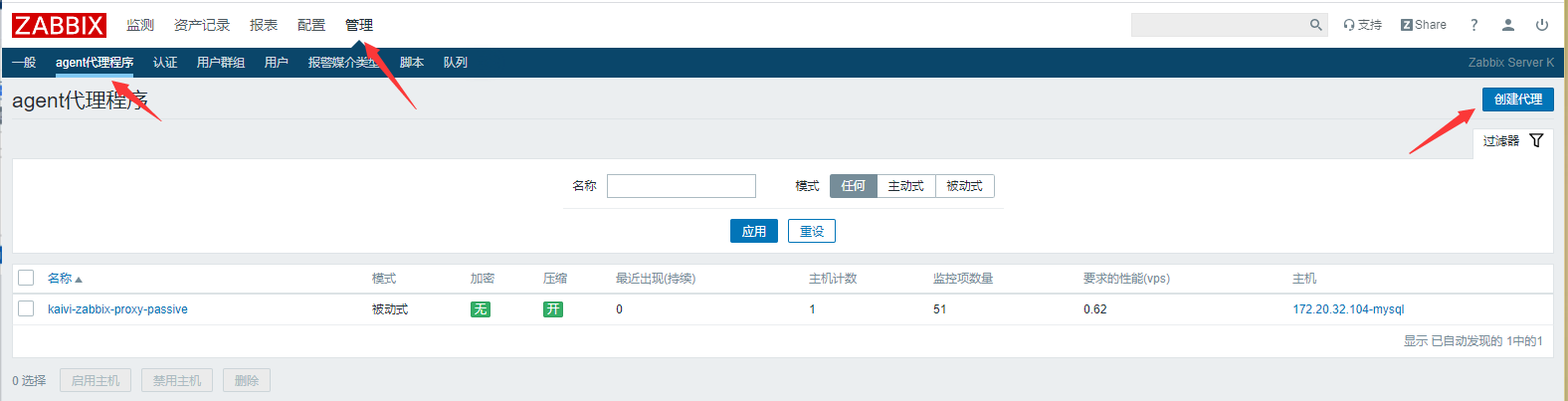Go to the 用户群组 submenu
This screenshot has height=401, width=1568.
tap(221, 63)
